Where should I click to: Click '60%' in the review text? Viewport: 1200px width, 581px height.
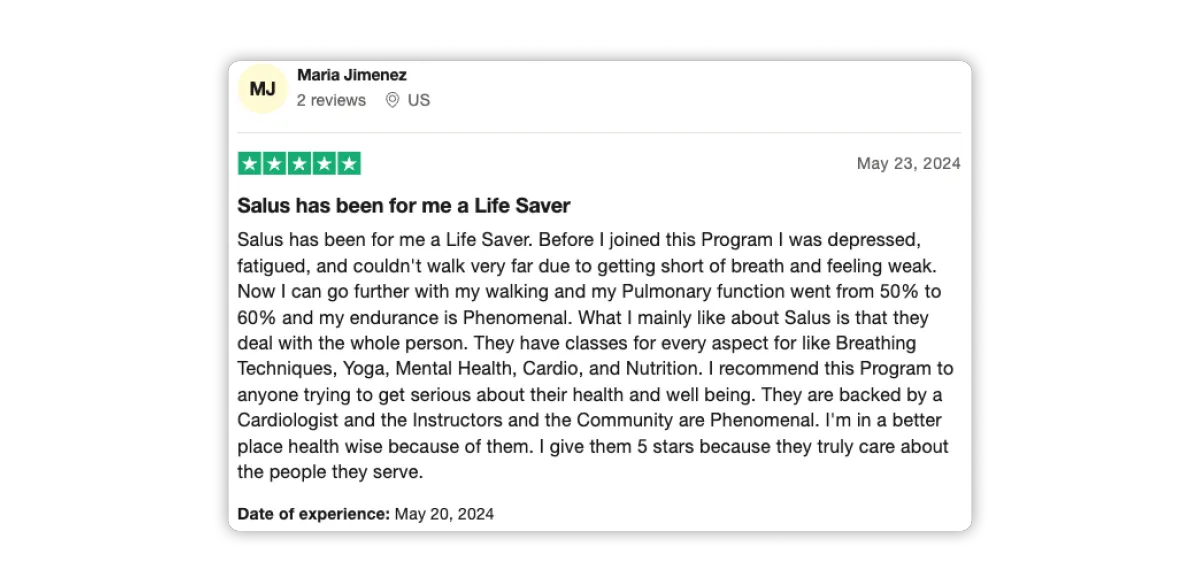point(257,318)
